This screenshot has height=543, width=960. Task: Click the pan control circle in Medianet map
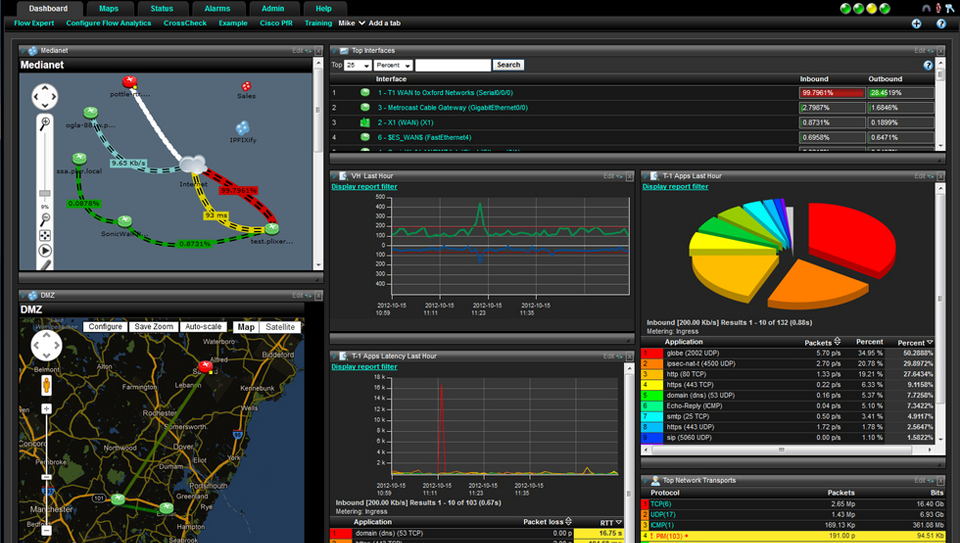click(45, 97)
